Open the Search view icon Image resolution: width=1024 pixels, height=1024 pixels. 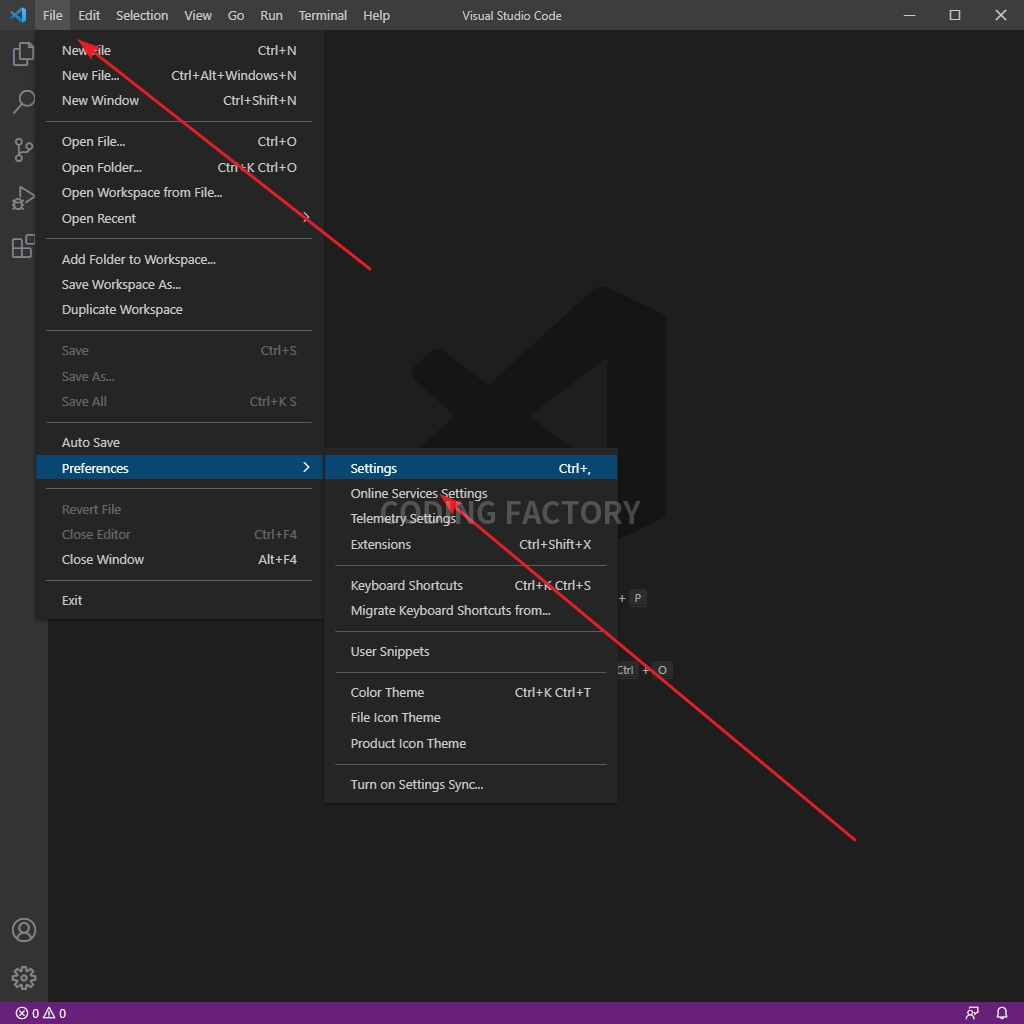[x=24, y=101]
